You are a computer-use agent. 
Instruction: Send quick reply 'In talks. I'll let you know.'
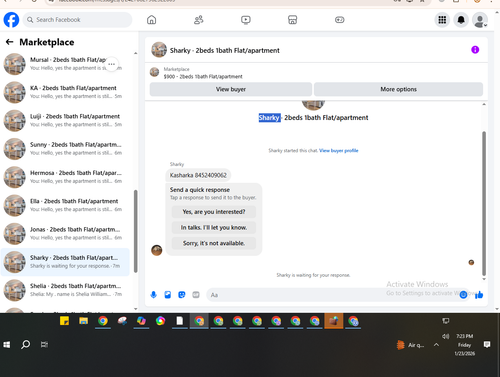pos(214,227)
